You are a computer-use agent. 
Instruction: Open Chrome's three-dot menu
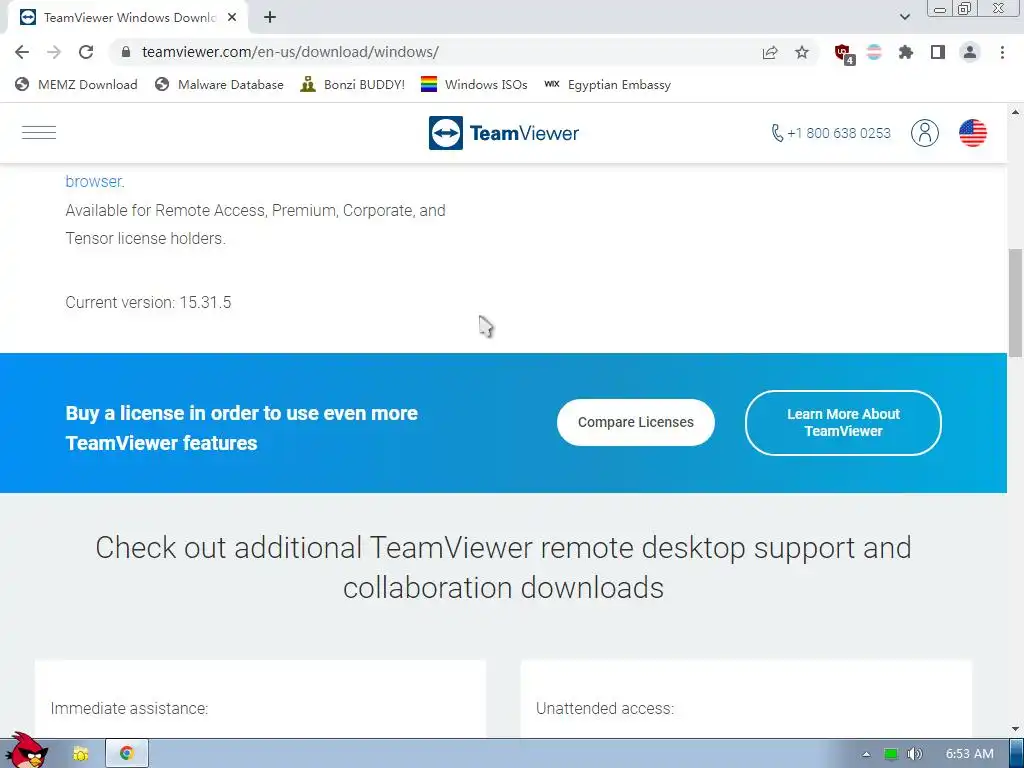coord(1002,52)
